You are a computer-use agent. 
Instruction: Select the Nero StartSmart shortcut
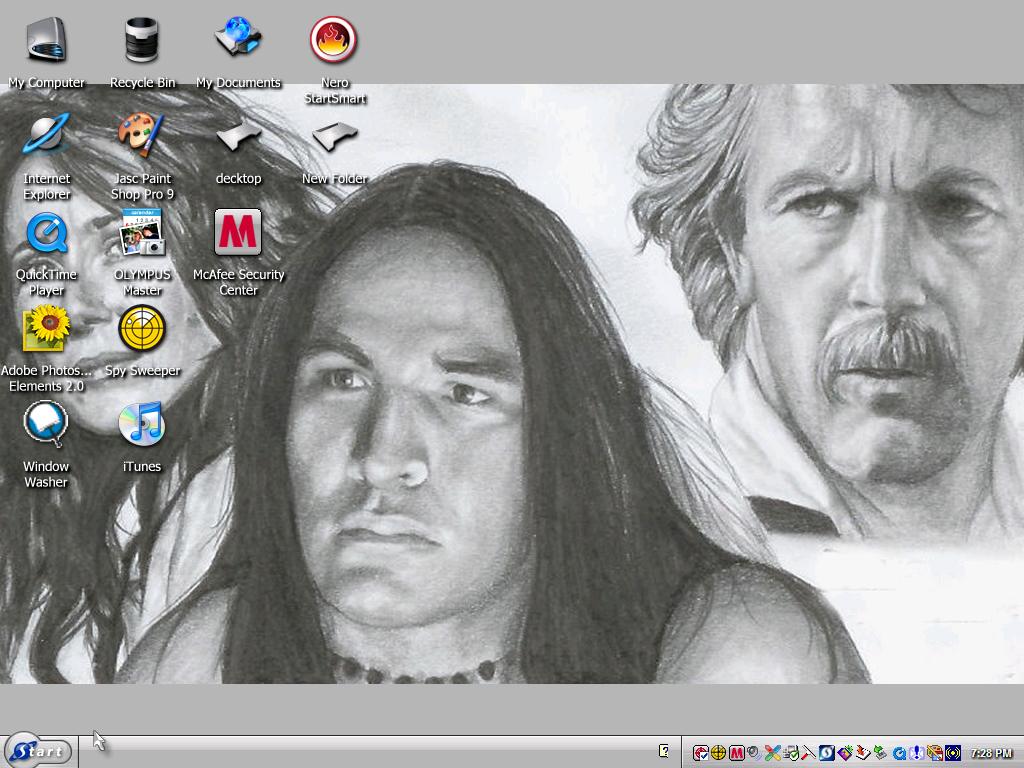coord(334,59)
